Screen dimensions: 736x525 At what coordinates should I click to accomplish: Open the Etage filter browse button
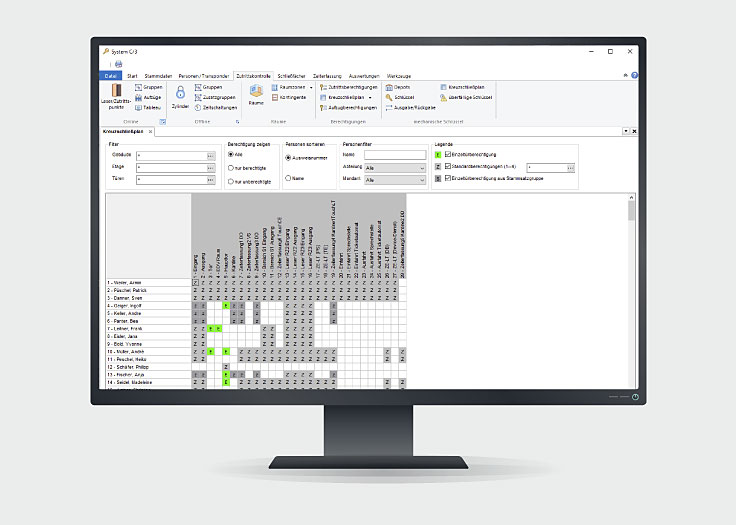click(x=211, y=168)
